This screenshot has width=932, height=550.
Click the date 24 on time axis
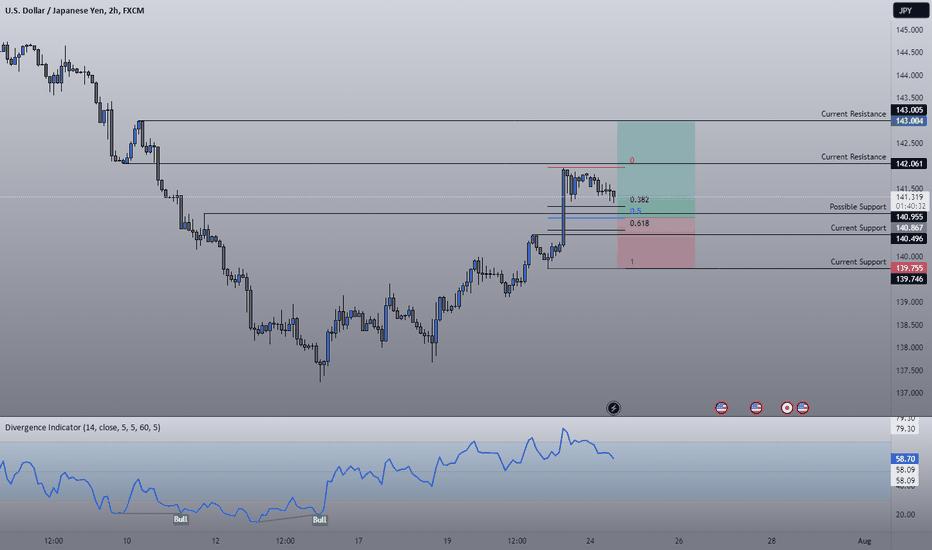coord(590,541)
